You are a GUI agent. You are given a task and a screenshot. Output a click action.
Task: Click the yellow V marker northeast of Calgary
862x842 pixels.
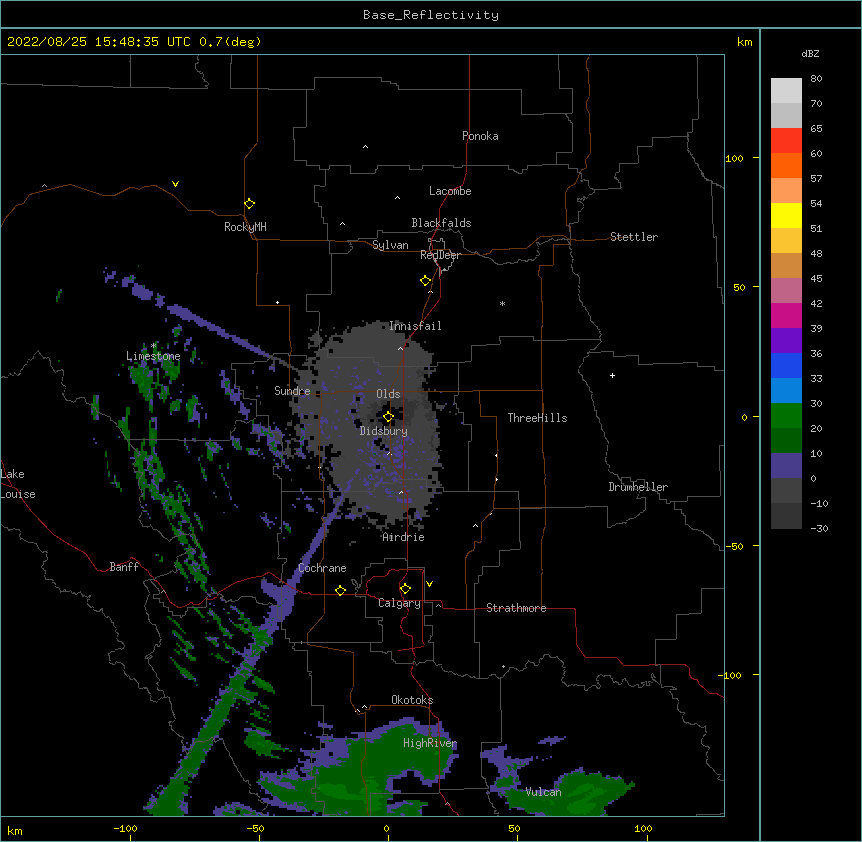pyautogui.click(x=429, y=584)
